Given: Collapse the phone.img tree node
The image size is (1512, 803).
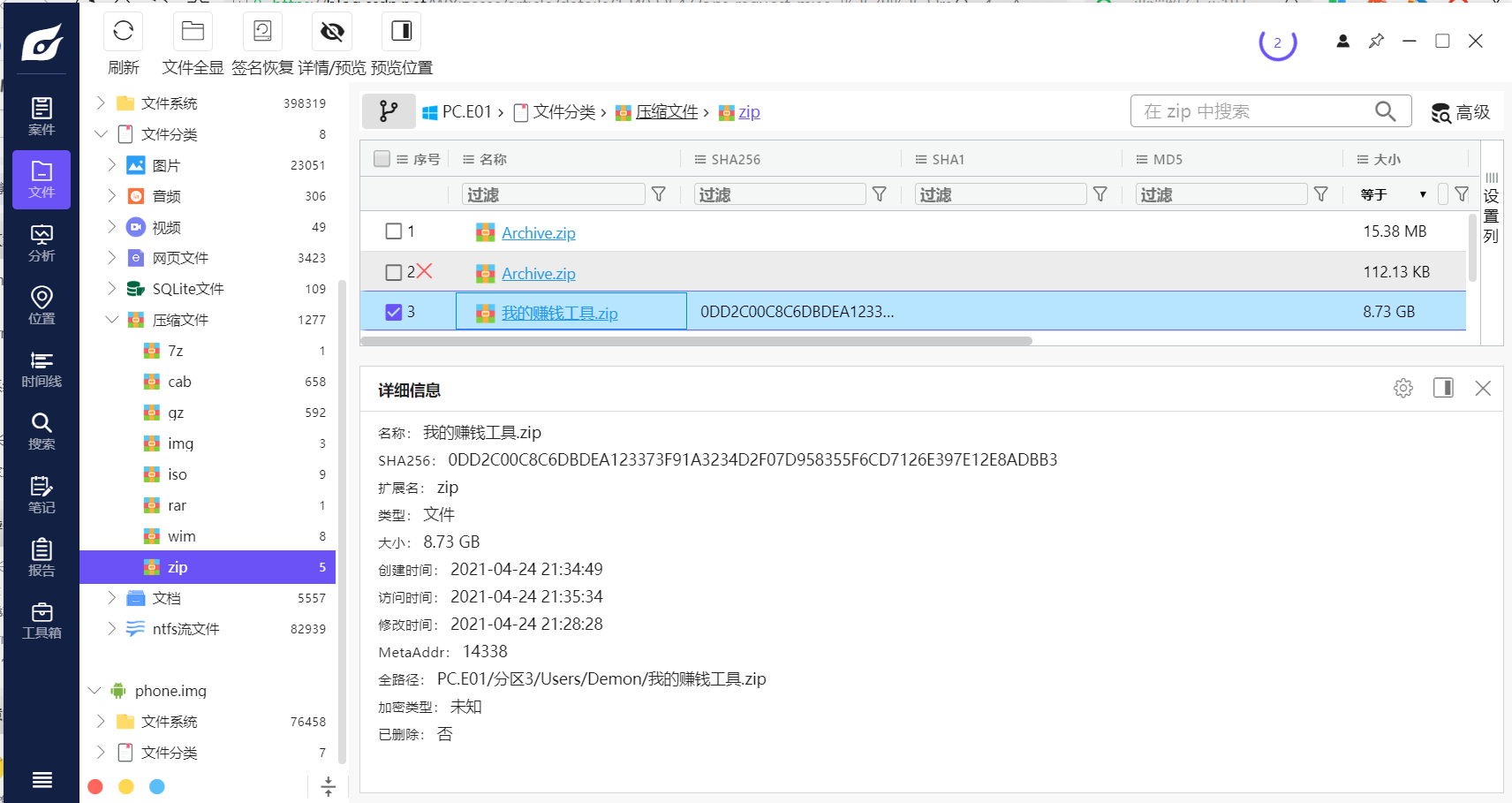Looking at the screenshot, I should click(94, 691).
